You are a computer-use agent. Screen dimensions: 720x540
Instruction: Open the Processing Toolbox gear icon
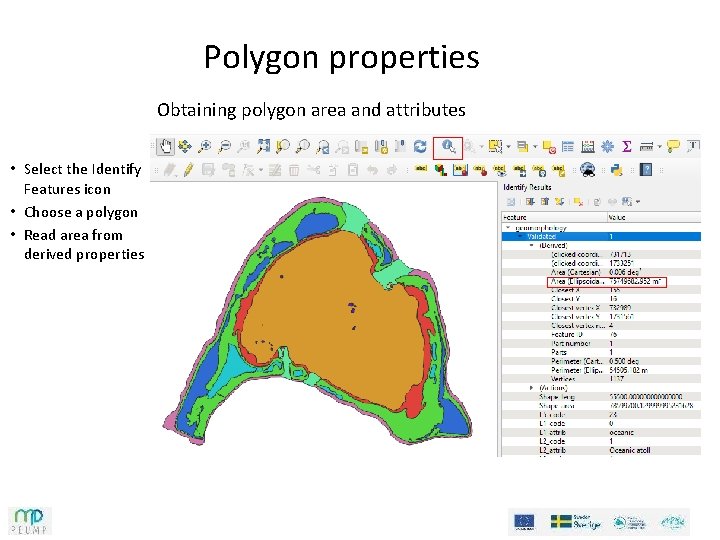pos(608,147)
